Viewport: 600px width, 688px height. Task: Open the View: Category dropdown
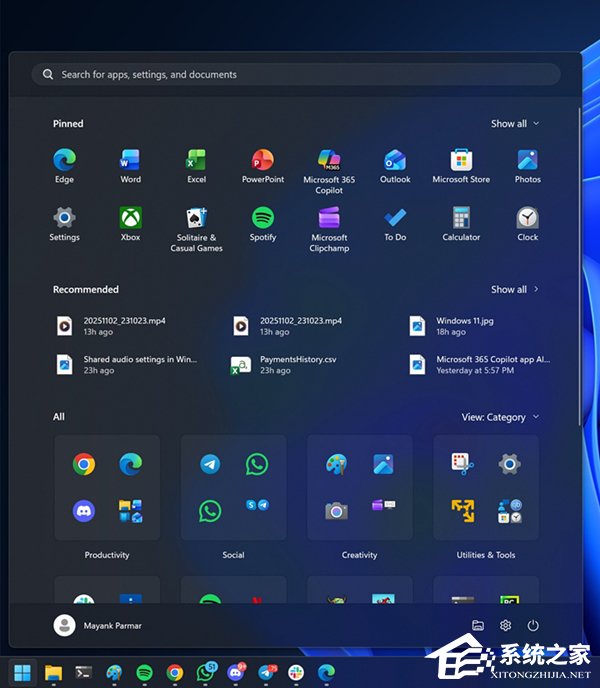500,417
